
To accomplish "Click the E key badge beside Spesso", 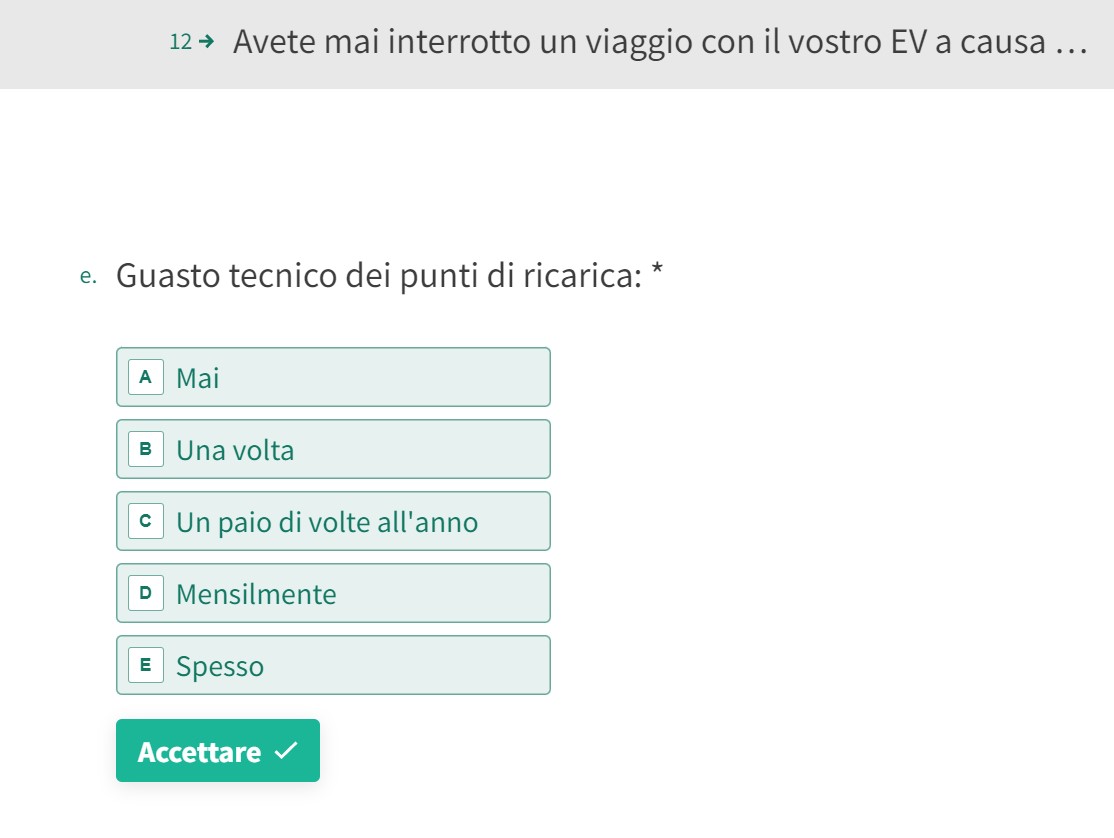I will (146, 665).
